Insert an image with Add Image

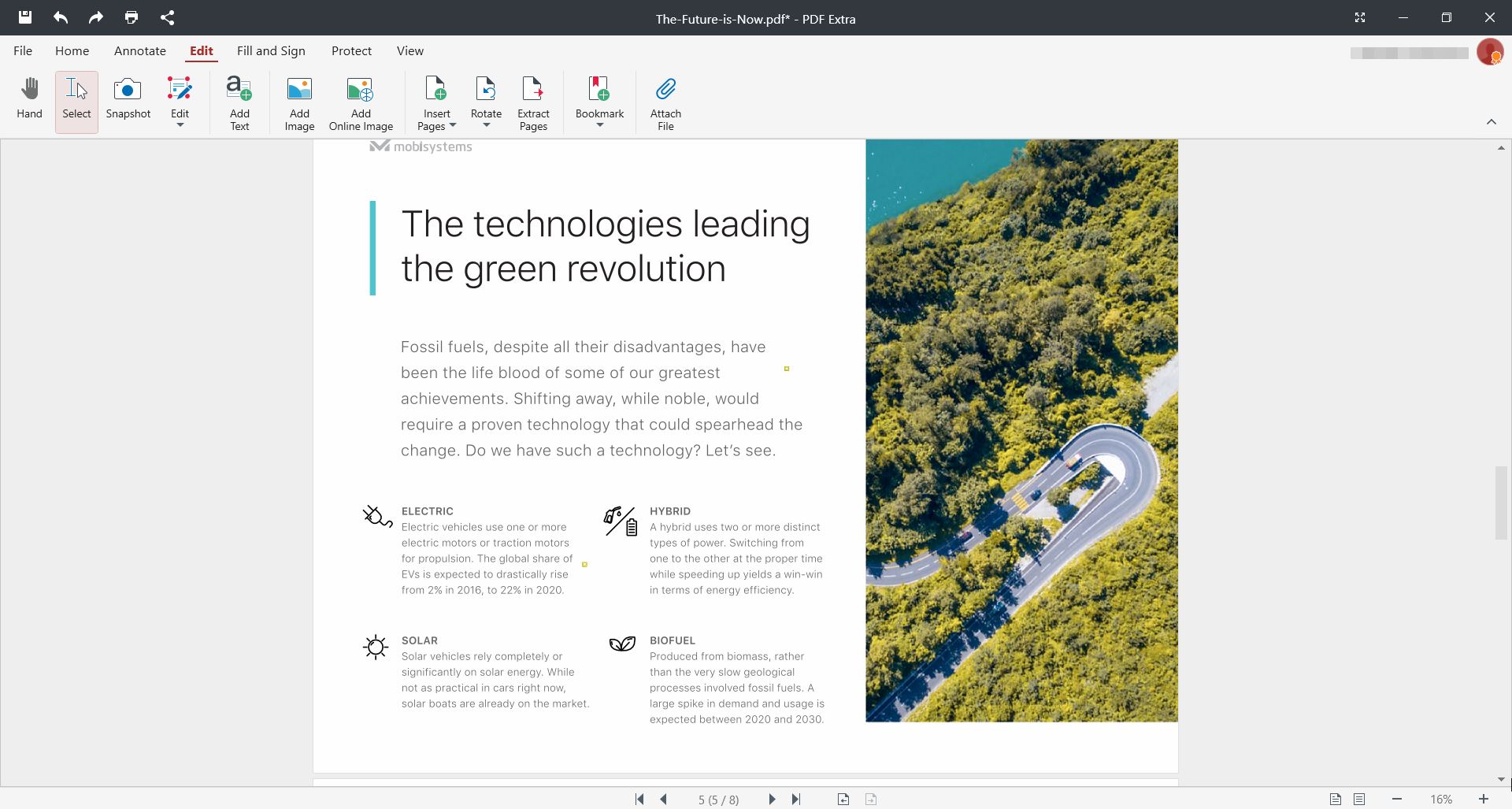(x=298, y=101)
